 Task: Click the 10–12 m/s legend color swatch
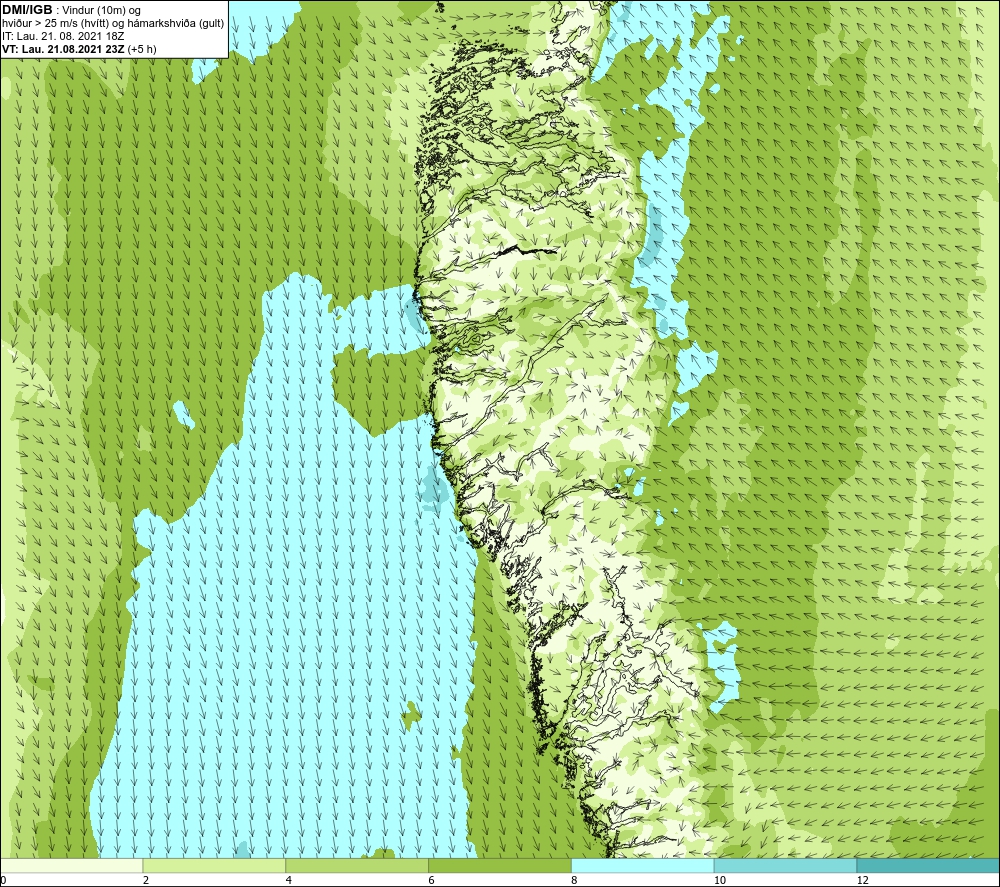click(786, 865)
